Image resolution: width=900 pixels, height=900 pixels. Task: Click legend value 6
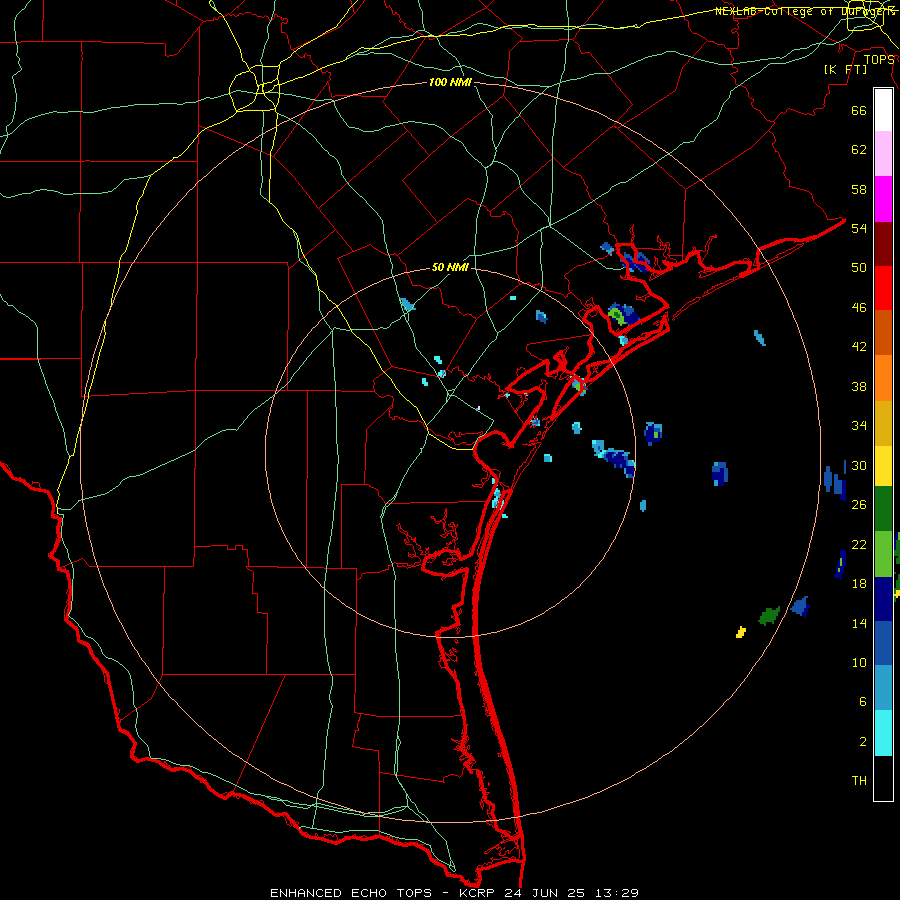click(862, 702)
